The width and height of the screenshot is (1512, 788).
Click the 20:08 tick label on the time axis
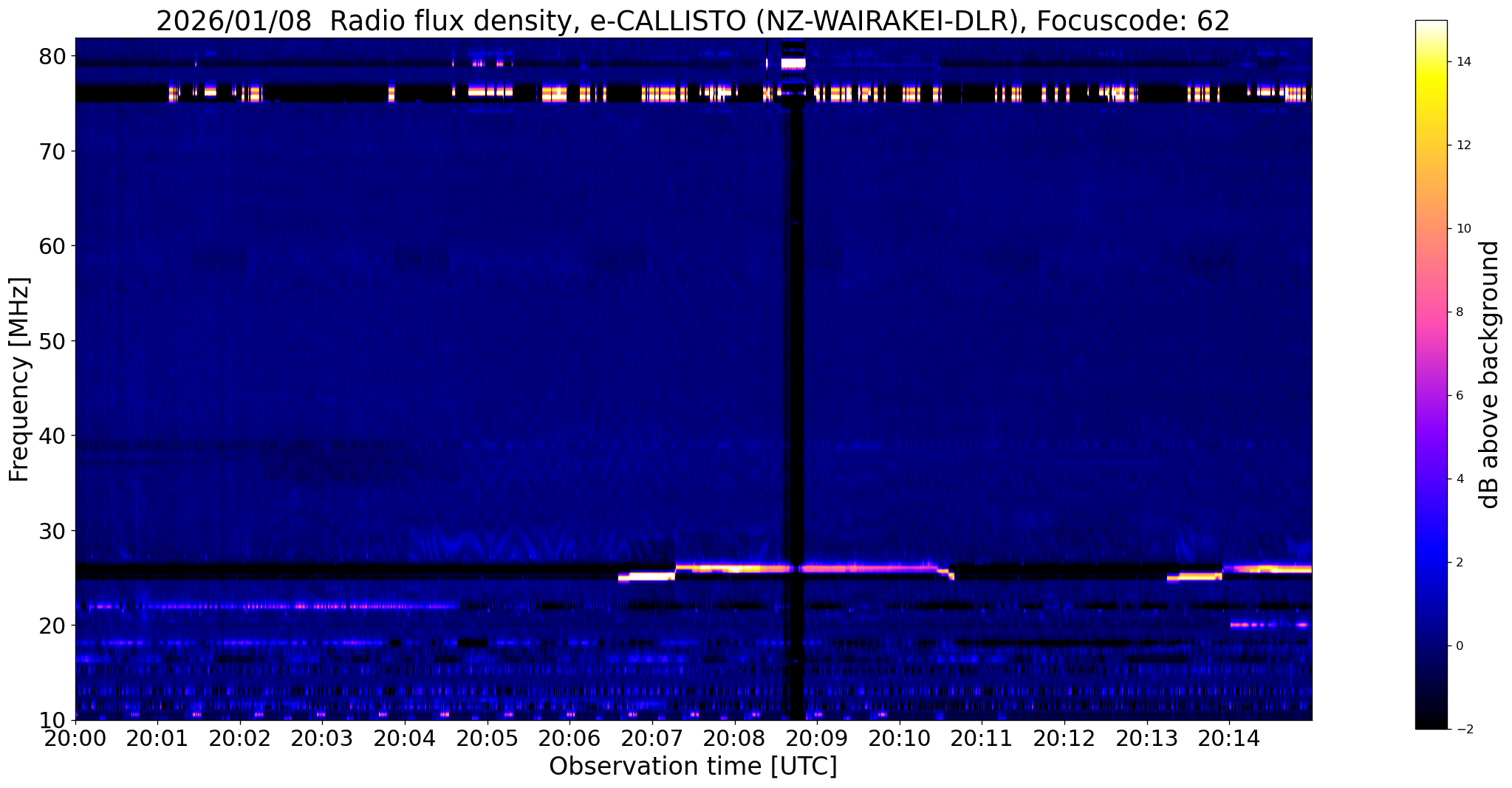tap(734, 739)
